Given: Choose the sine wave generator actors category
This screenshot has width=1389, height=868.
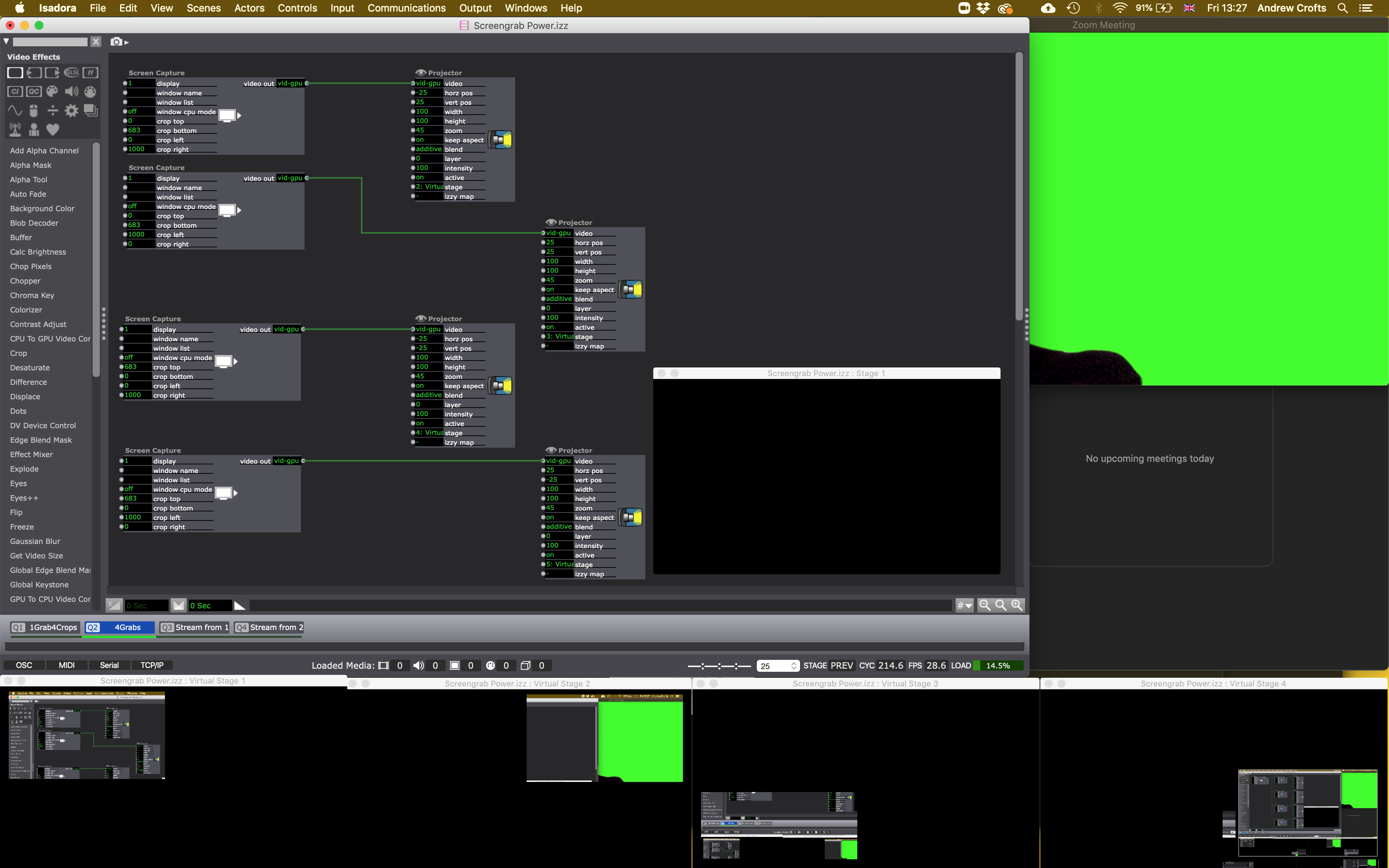Looking at the screenshot, I should 15,110.
